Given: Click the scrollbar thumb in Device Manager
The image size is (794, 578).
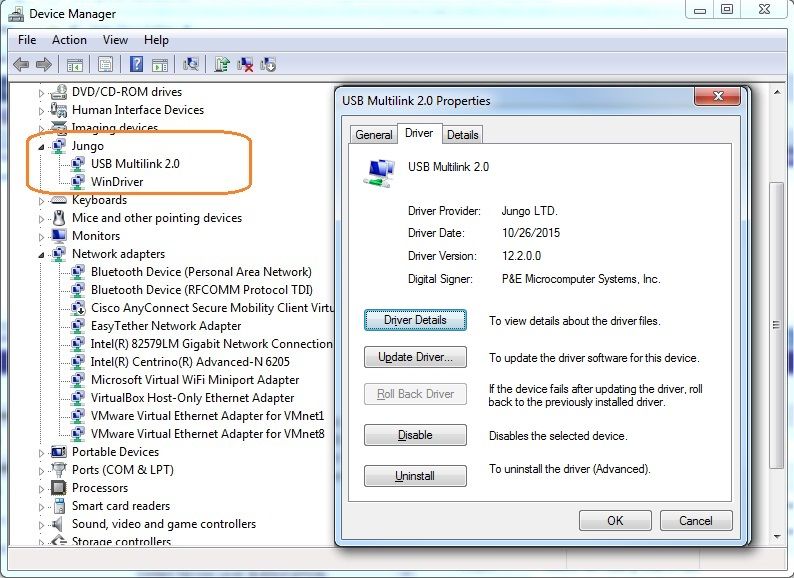Looking at the screenshot, I should (776, 324).
